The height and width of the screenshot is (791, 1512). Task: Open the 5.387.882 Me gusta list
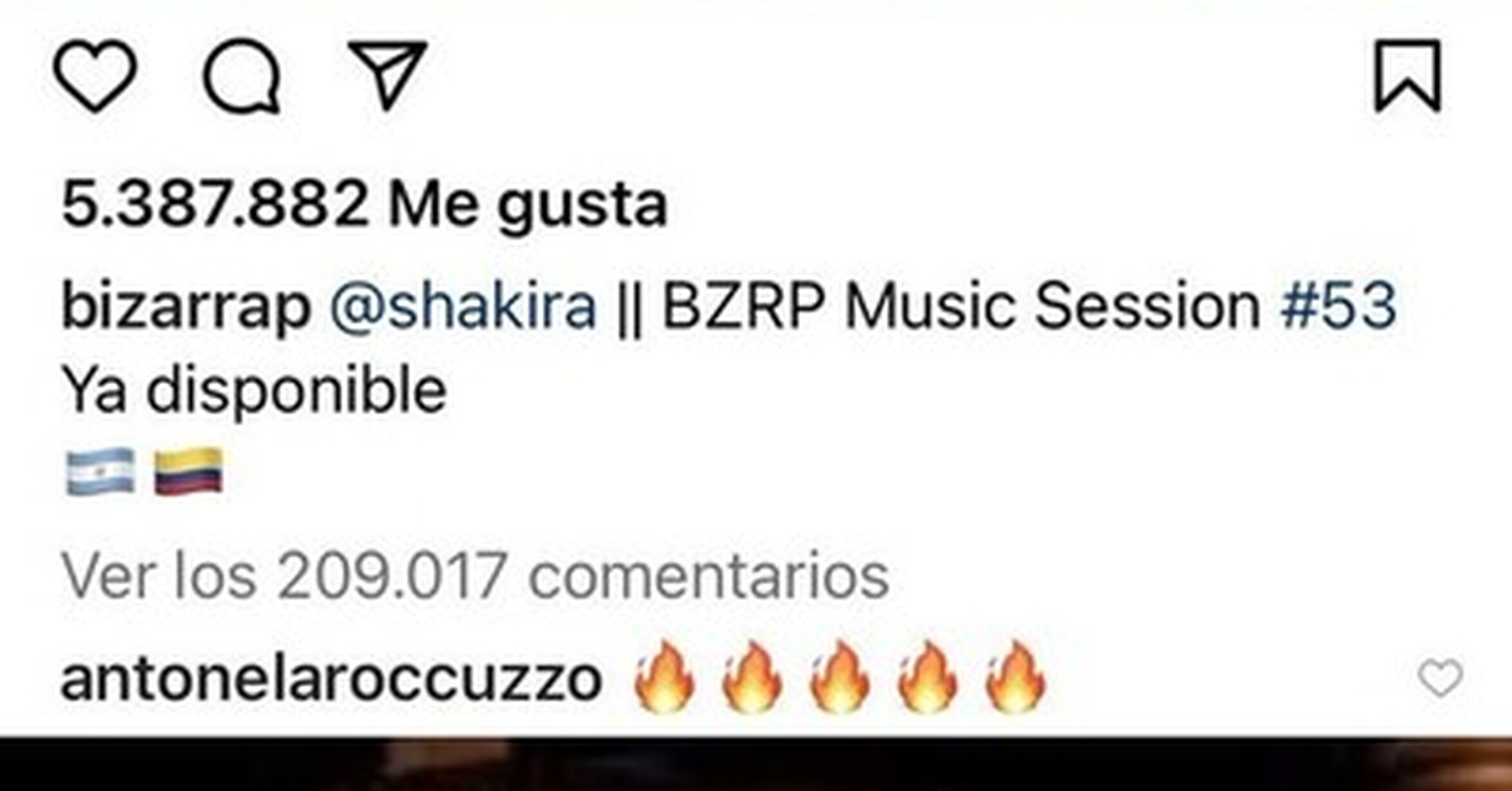[x=364, y=205]
